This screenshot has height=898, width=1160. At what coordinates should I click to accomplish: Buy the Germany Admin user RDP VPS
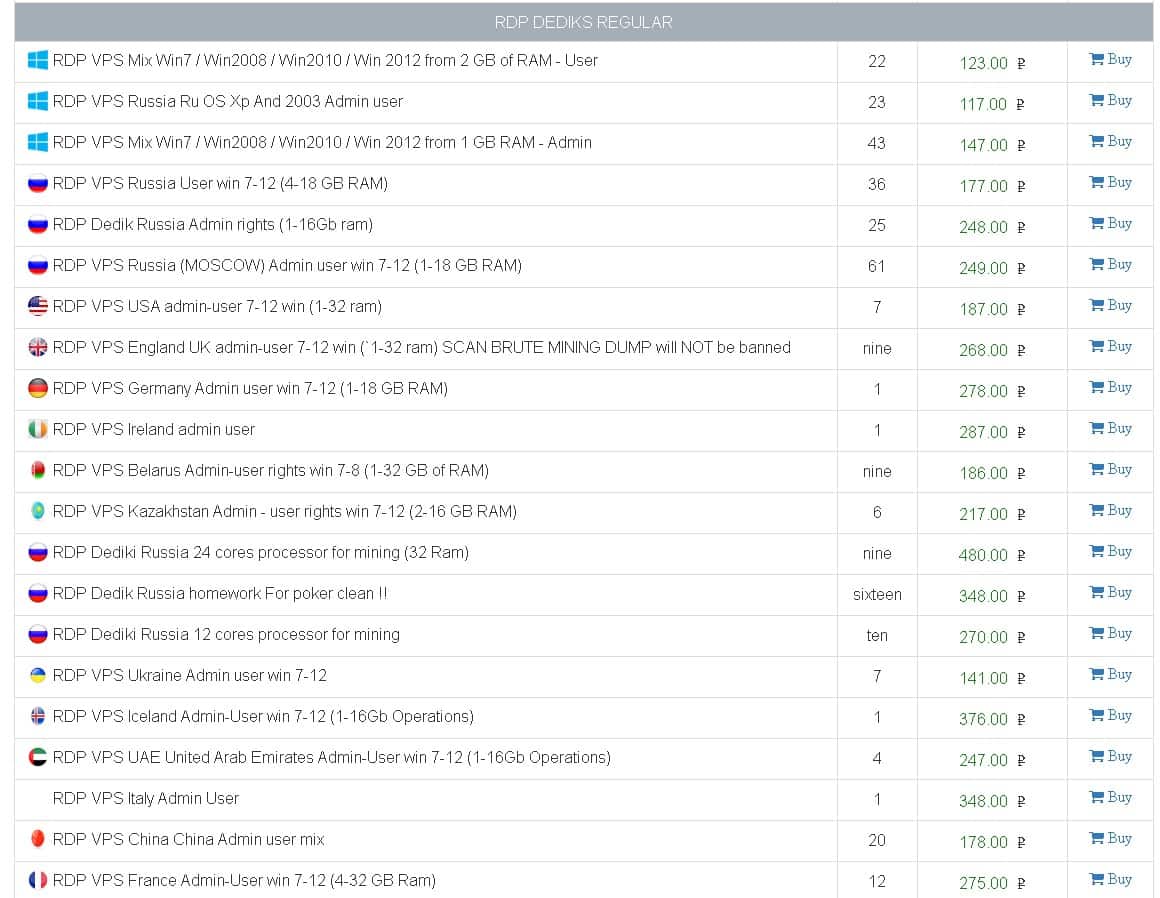pyautogui.click(x=1110, y=388)
